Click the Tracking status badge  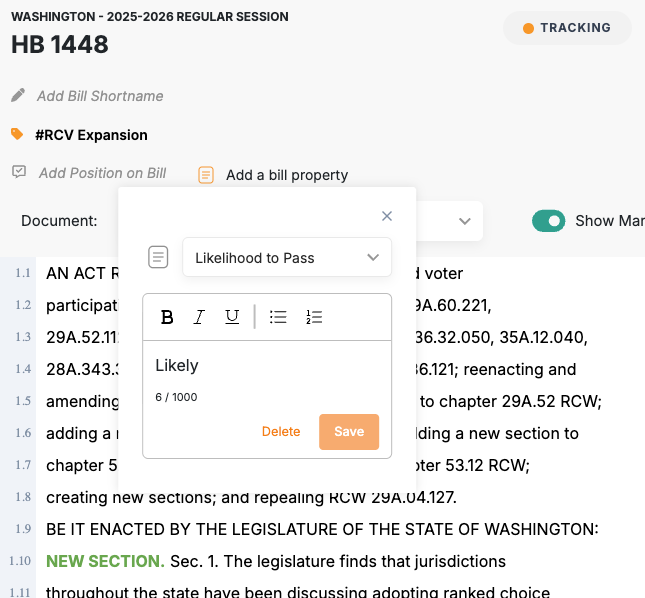(x=567, y=28)
